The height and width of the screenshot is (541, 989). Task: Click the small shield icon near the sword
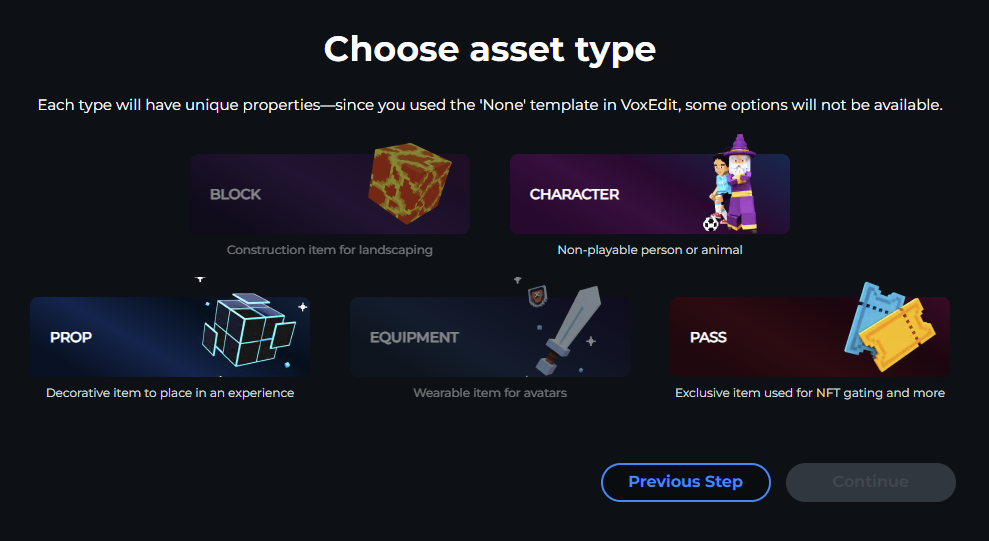(x=537, y=295)
